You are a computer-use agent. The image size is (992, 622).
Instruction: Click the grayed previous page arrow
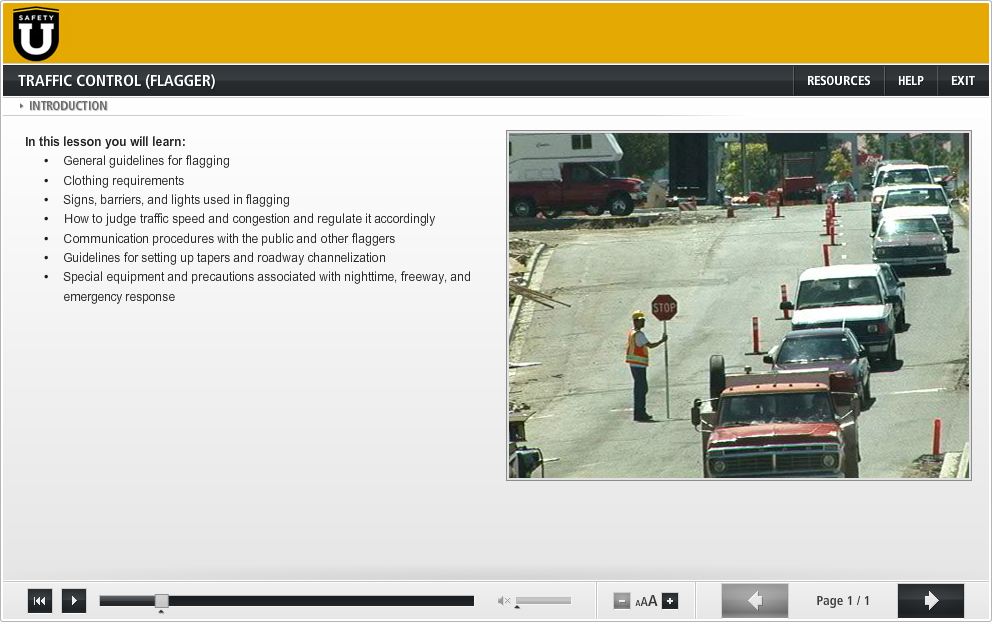pyautogui.click(x=754, y=600)
